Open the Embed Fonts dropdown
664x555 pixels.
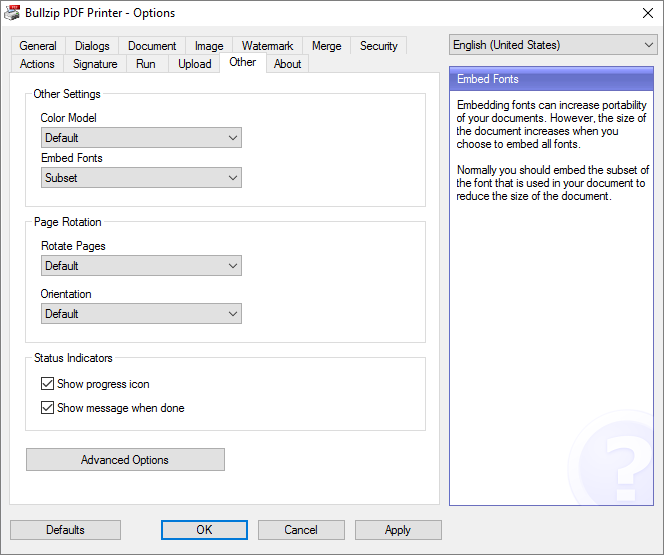point(141,178)
